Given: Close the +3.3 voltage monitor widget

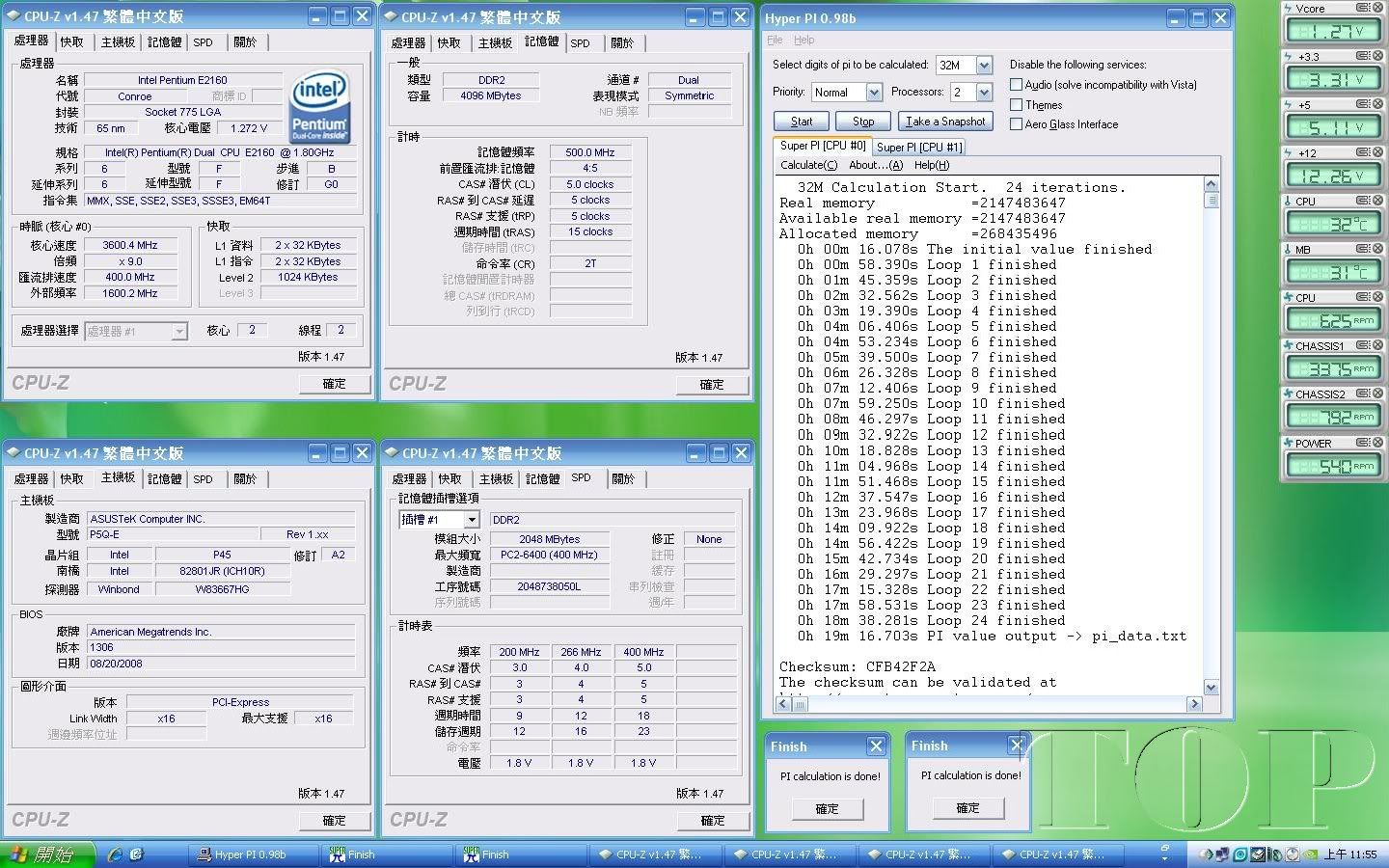Looking at the screenshot, I should coord(1377,56).
